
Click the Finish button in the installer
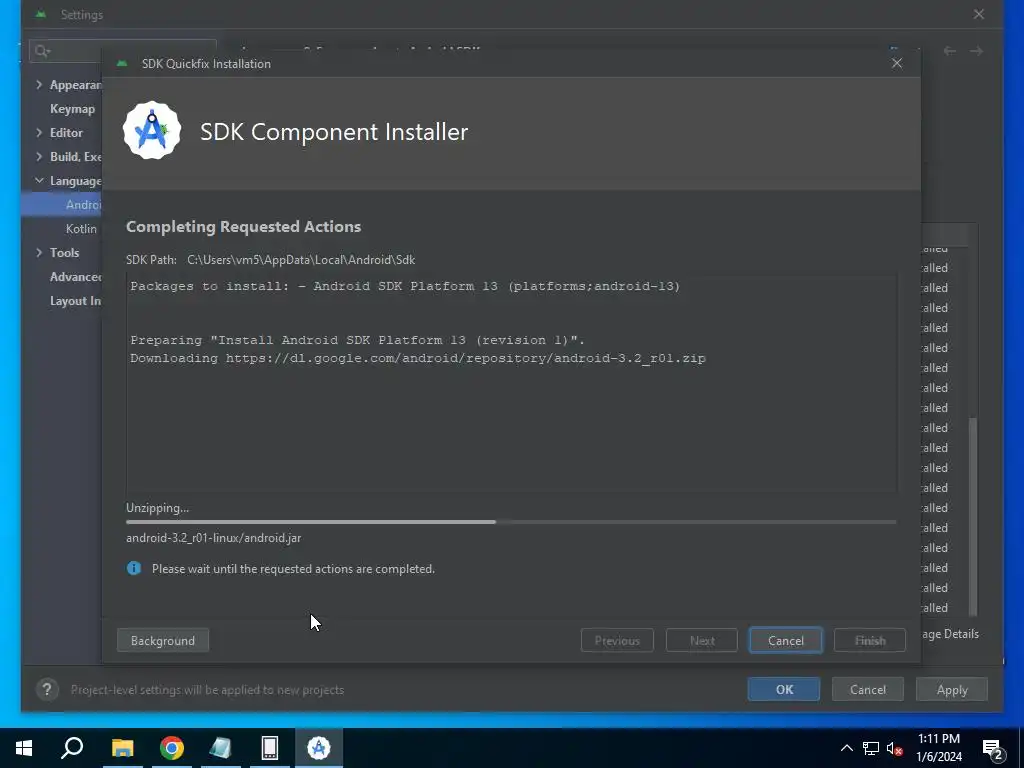point(870,640)
